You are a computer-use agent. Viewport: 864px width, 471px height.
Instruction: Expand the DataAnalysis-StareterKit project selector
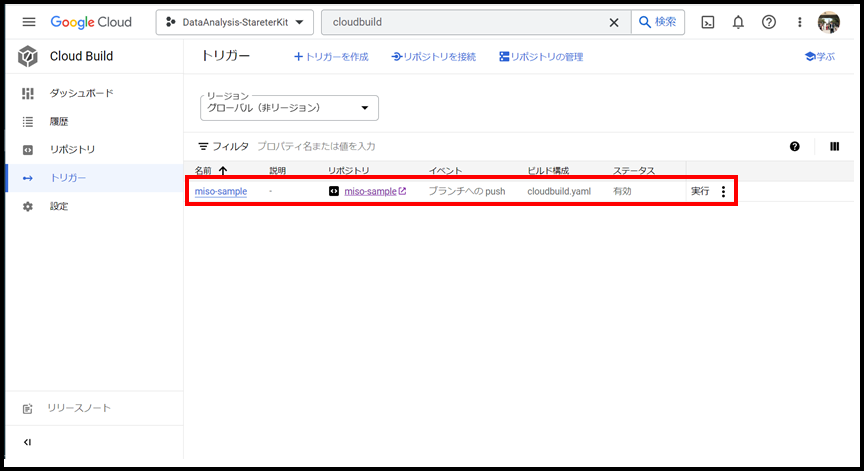[235, 22]
